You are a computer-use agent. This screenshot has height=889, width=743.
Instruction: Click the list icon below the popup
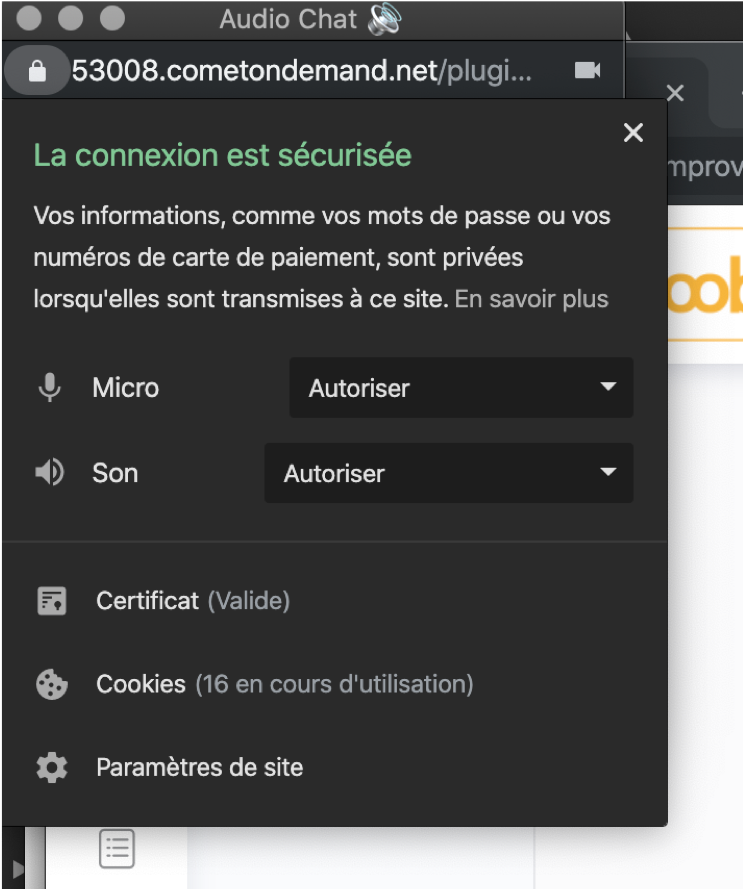click(x=117, y=849)
